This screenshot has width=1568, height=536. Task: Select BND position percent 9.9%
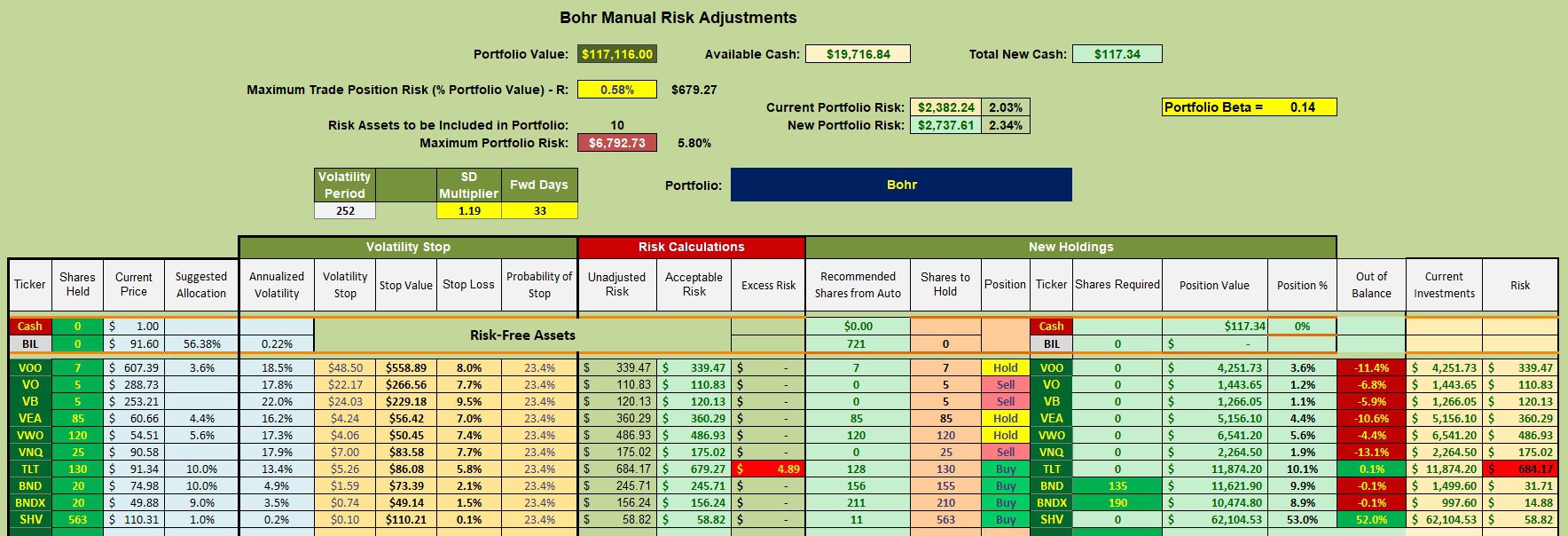click(x=1302, y=485)
